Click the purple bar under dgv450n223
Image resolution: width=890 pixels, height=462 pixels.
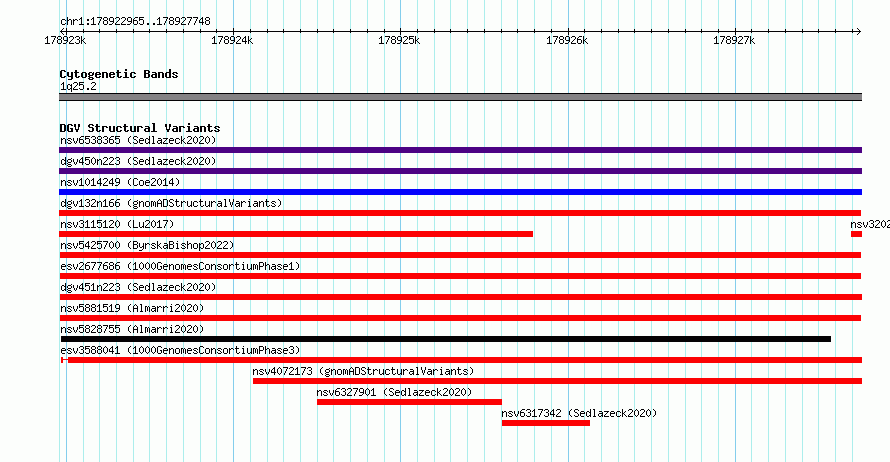[460, 171]
